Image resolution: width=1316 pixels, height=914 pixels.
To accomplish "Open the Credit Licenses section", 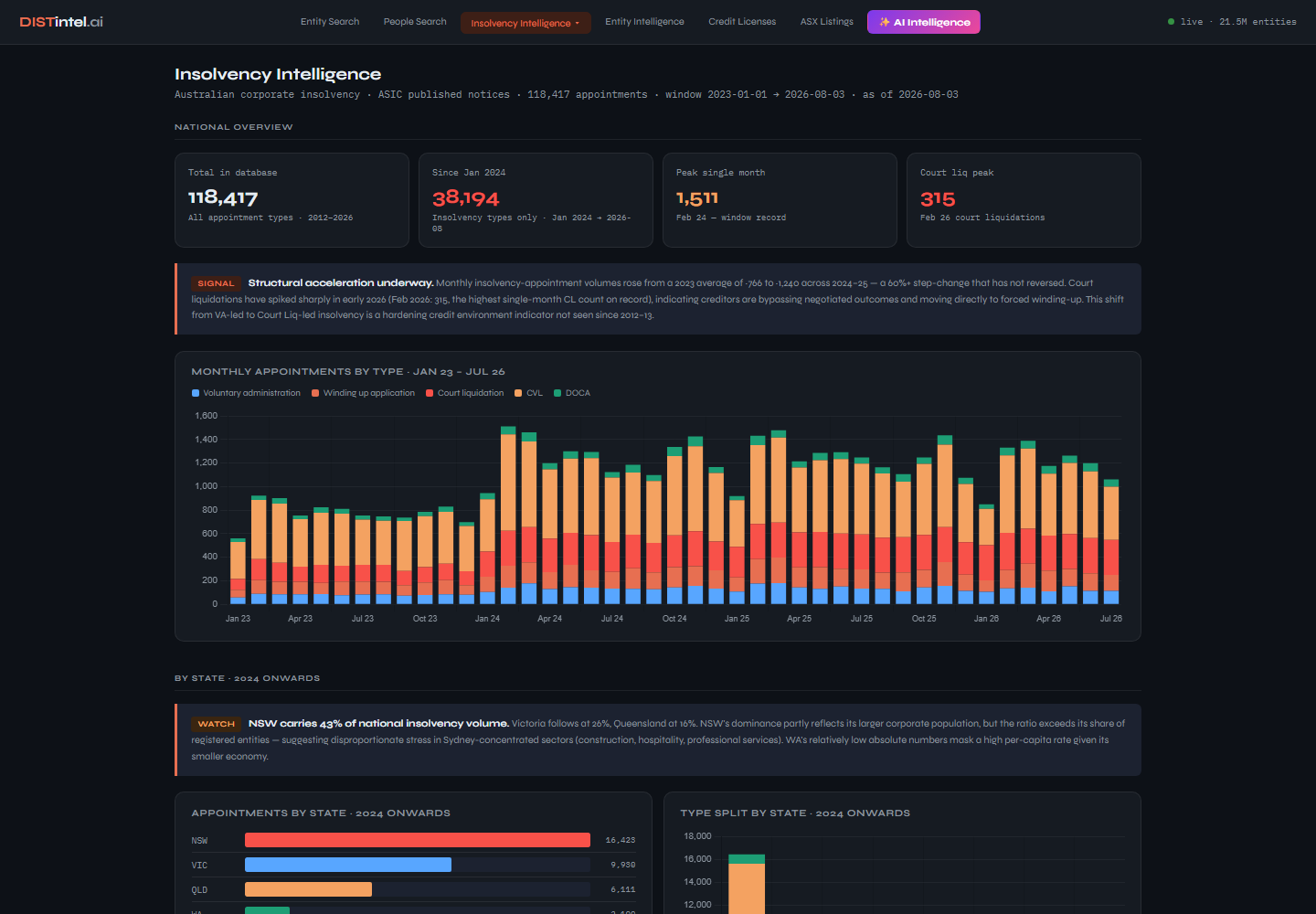I will [742, 22].
